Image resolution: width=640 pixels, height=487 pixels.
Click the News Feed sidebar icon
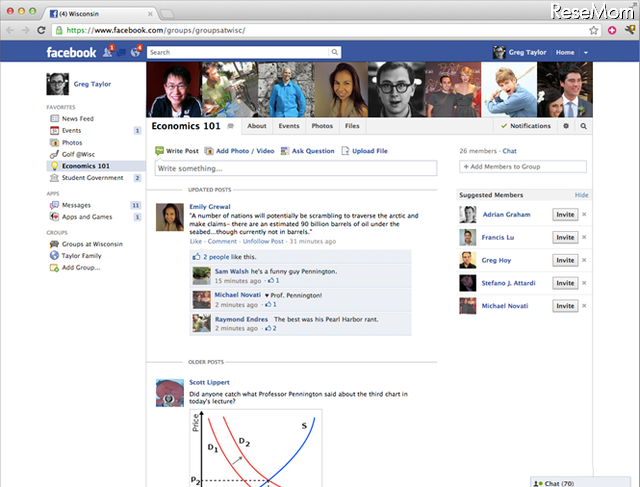pyautogui.click(x=54, y=118)
